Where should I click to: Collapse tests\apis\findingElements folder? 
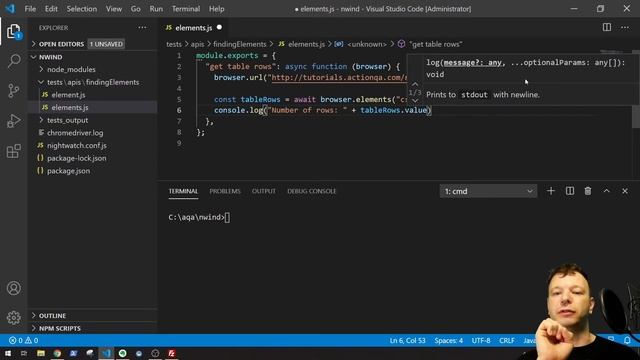coord(92,82)
